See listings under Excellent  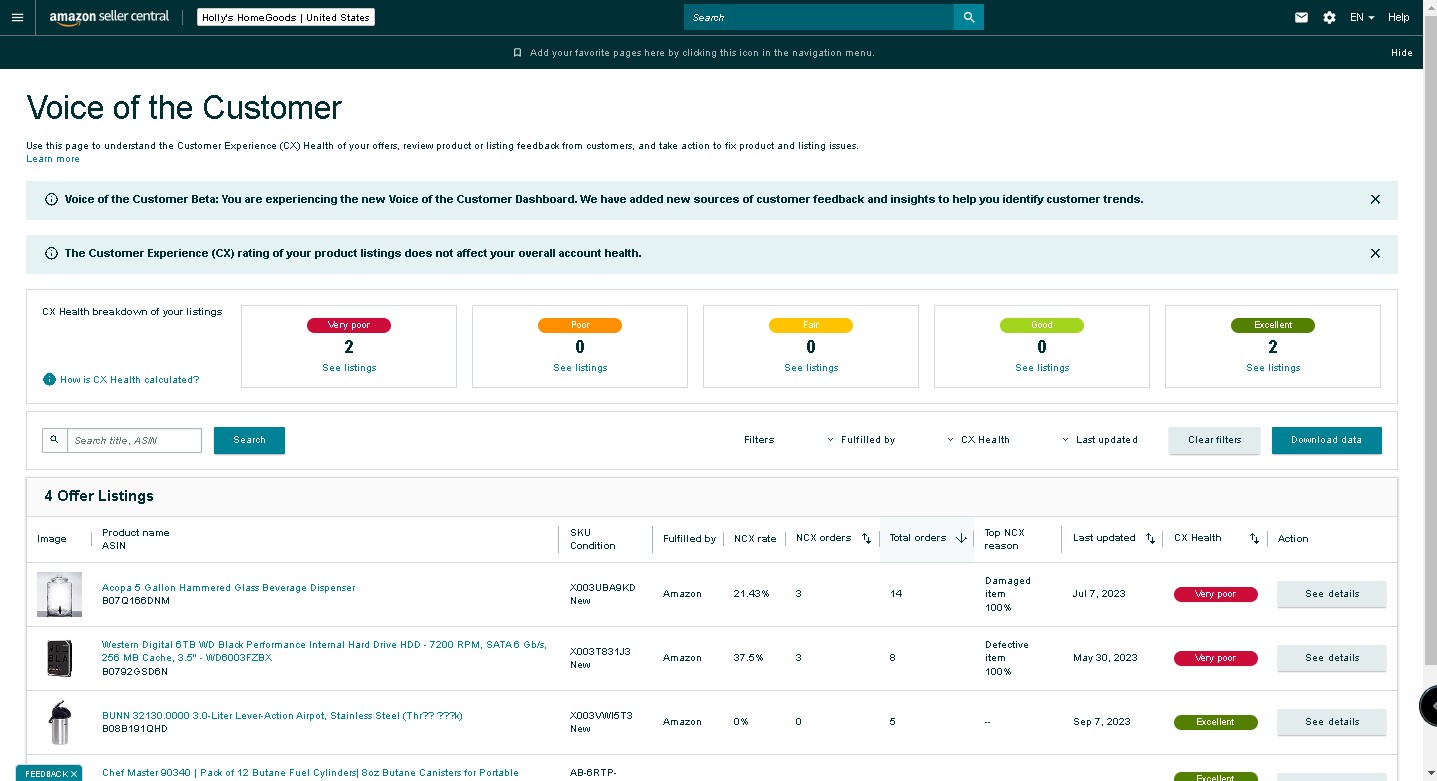click(1273, 368)
